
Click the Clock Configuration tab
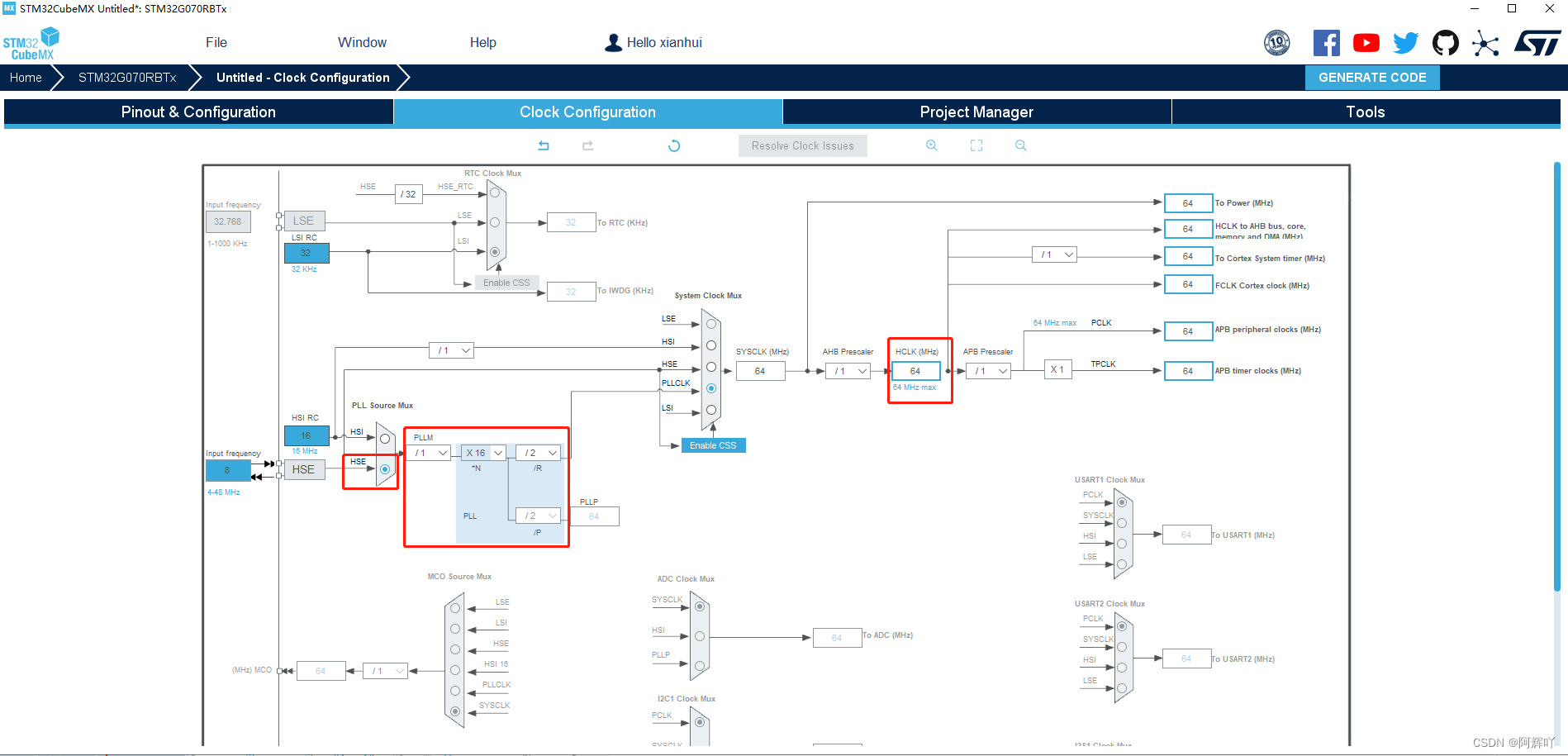pyautogui.click(x=587, y=112)
